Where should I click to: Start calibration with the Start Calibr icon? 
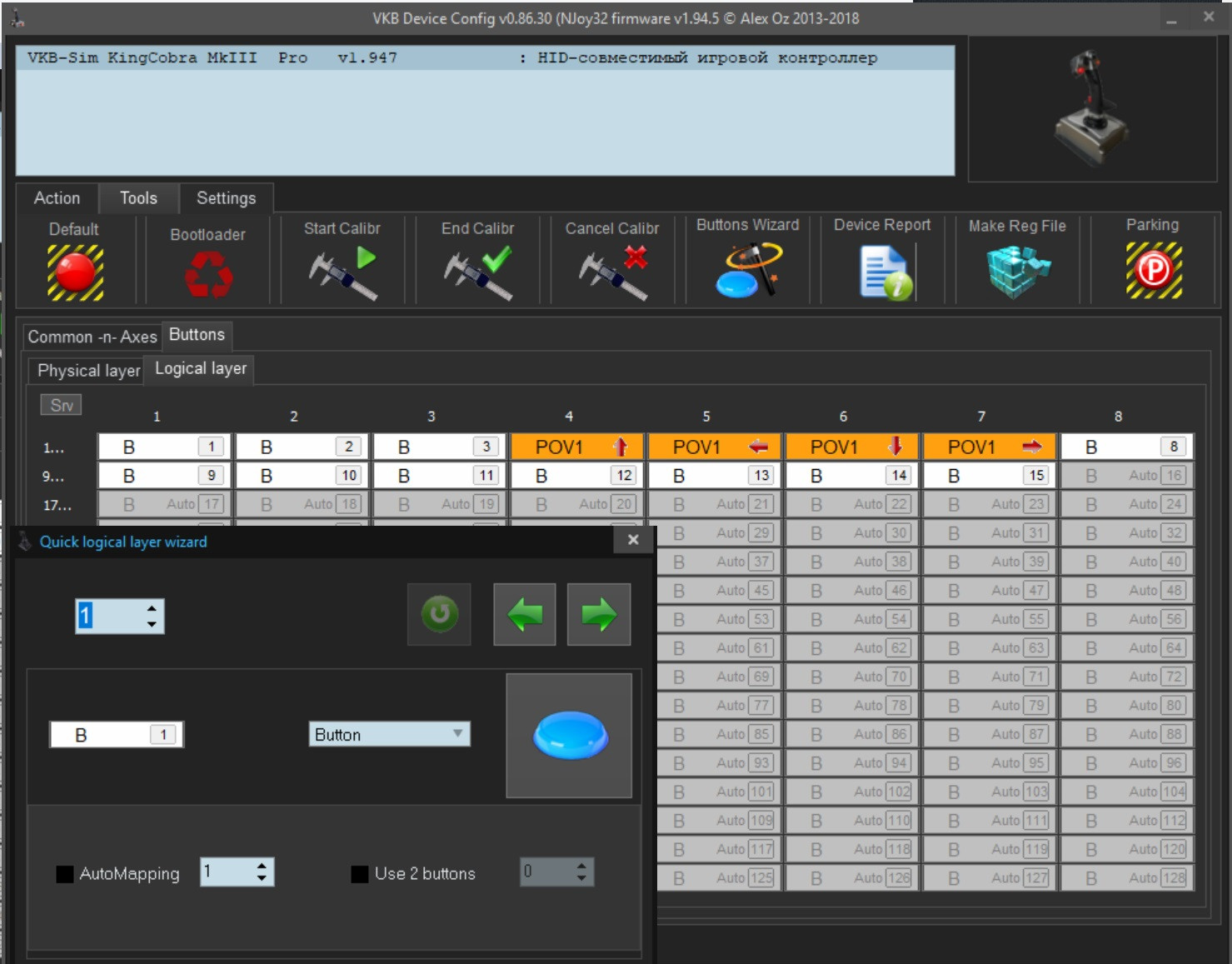(342, 273)
